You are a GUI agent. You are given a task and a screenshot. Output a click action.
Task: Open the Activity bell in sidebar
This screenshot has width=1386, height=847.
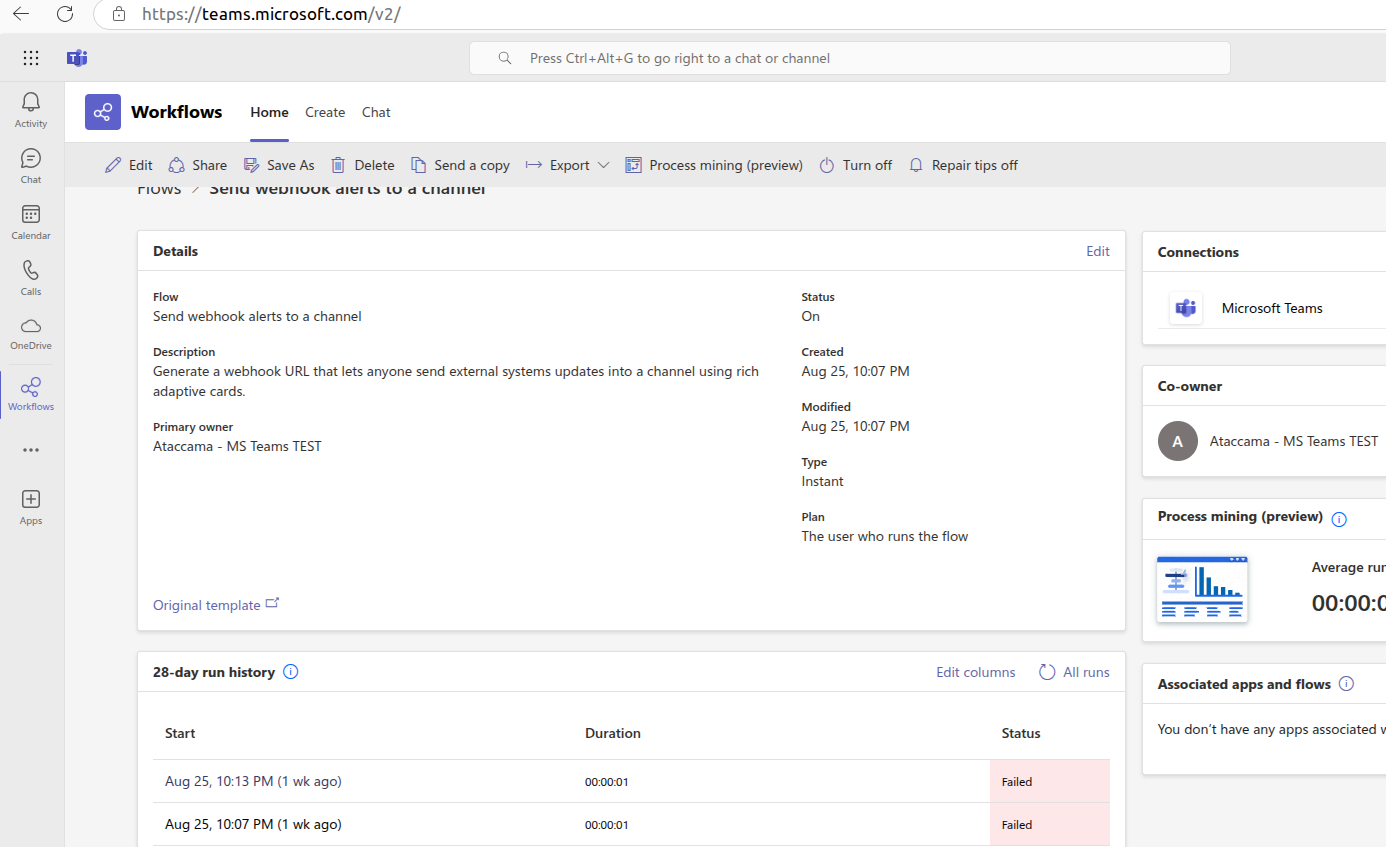[x=31, y=109]
